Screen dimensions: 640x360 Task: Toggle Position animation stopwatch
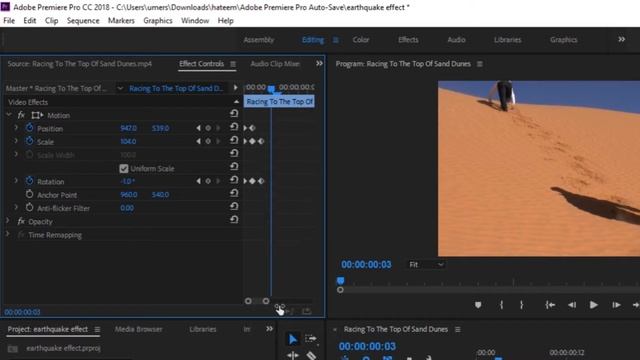click(29, 128)
